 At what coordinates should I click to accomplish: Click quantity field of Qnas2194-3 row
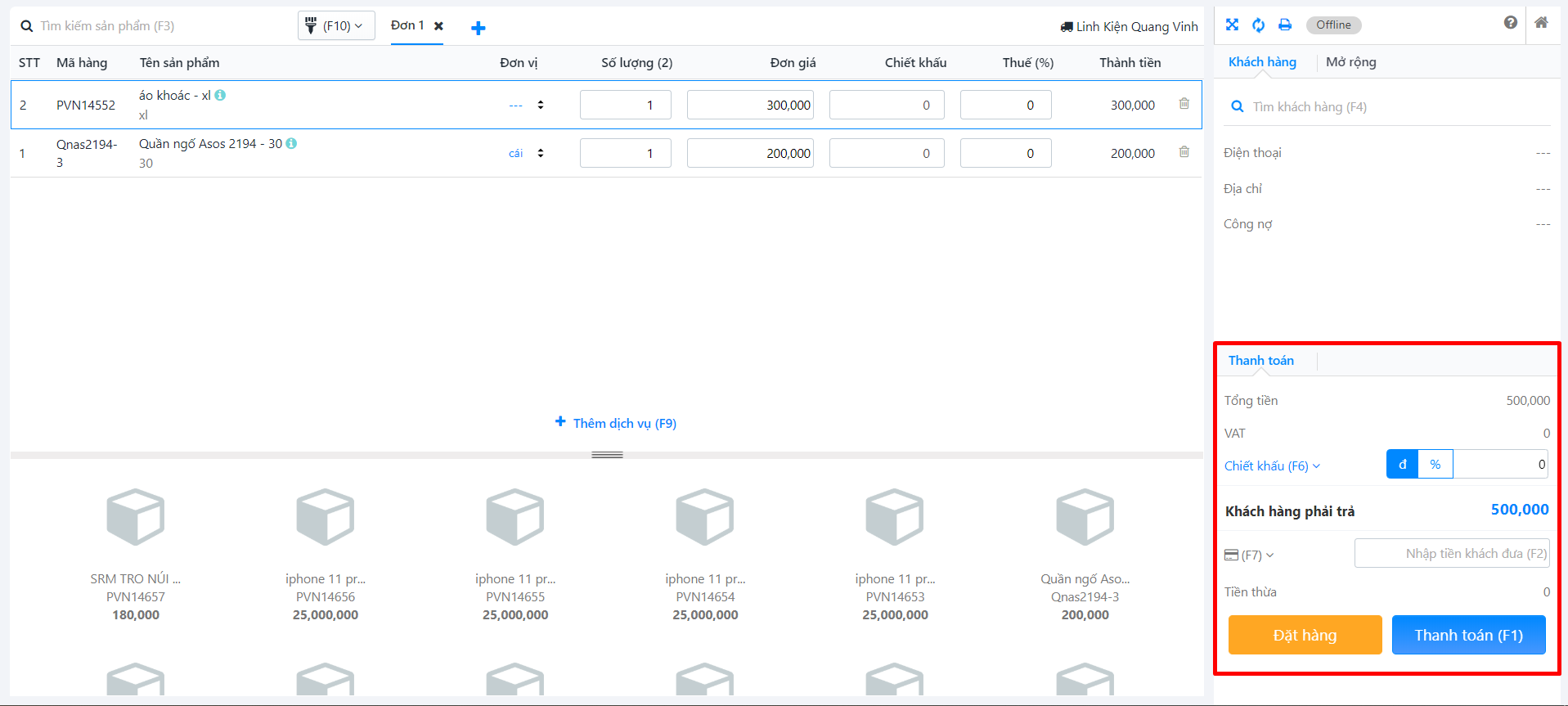626,153
